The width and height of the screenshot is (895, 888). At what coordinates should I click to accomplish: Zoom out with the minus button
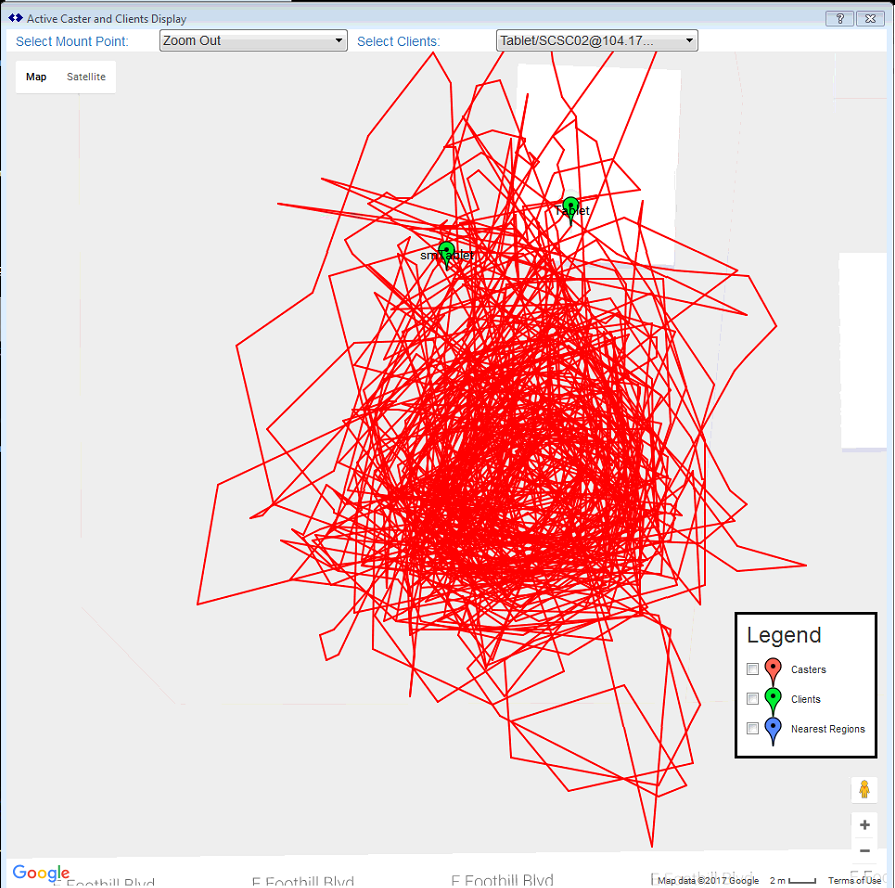pos(865,851)
